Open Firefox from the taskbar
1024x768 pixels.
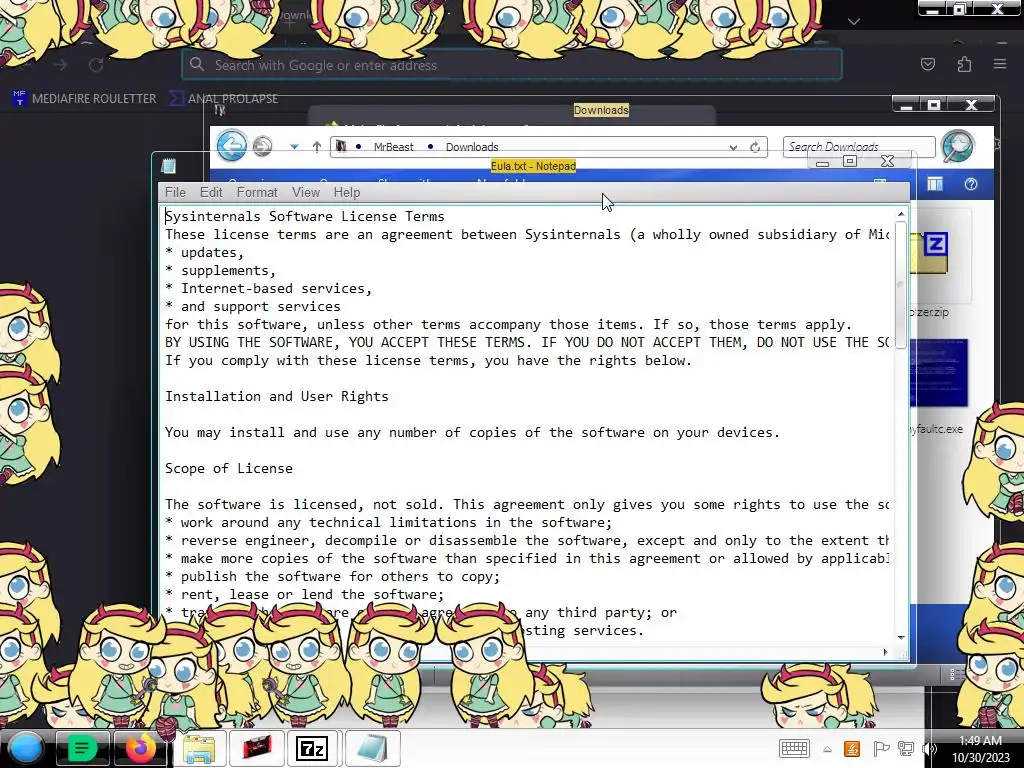[x=140, y=748]
